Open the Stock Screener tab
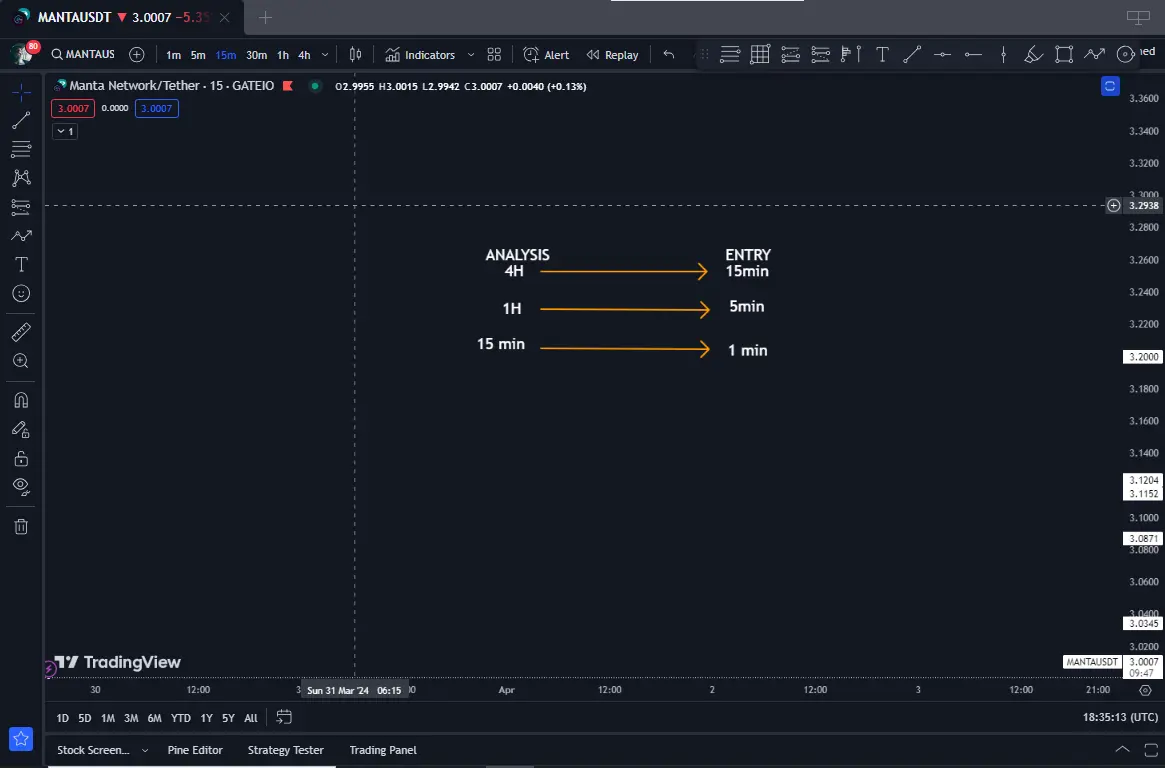This screenshot has height=768, width=1165. tap(93, 750)
